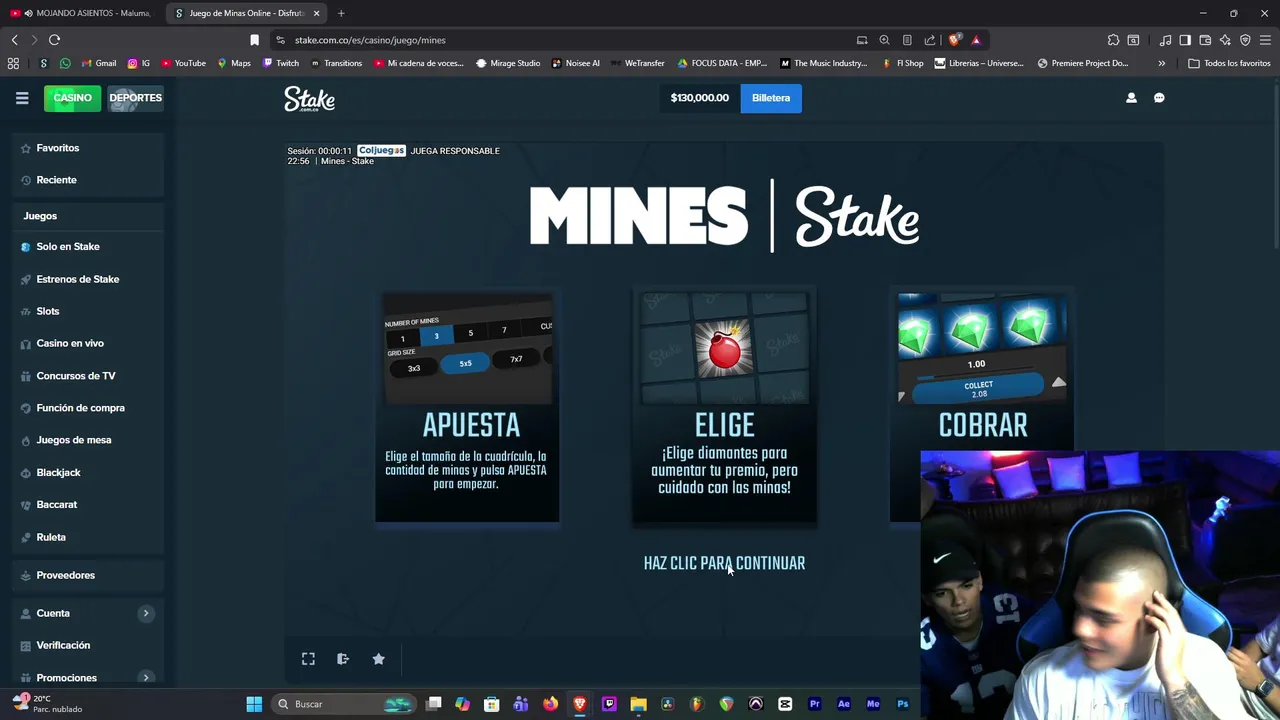The height and width of the screenshot is (720, 1280).
Task: Open After Effects from the taskbar
Action: pos(843,704)
